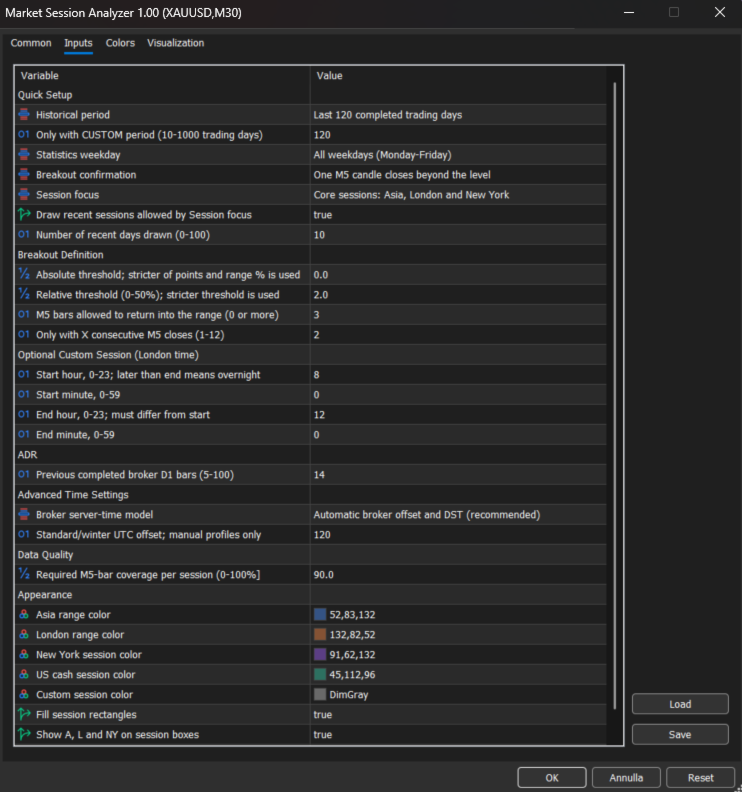Open Breakout confirmation value dropdown

click(458, 175)
